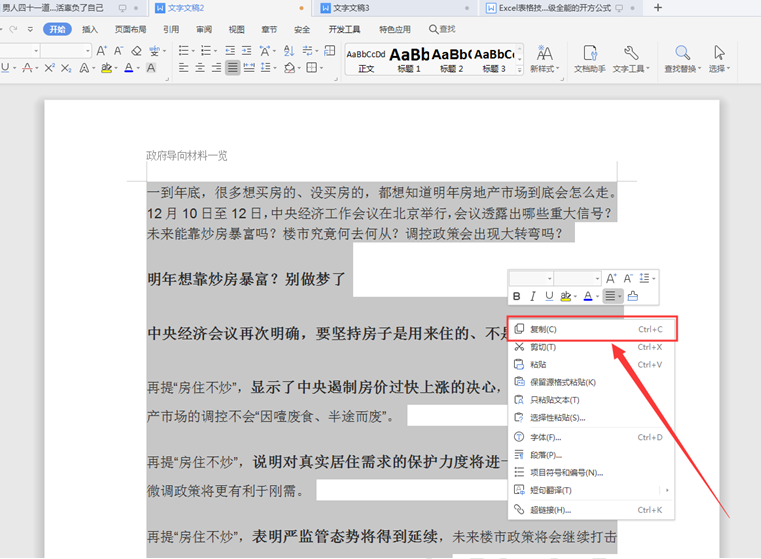Apply ribbon yellow highlight color
Image resolution: width=761 pixels, height=559 pixels.
106,68
